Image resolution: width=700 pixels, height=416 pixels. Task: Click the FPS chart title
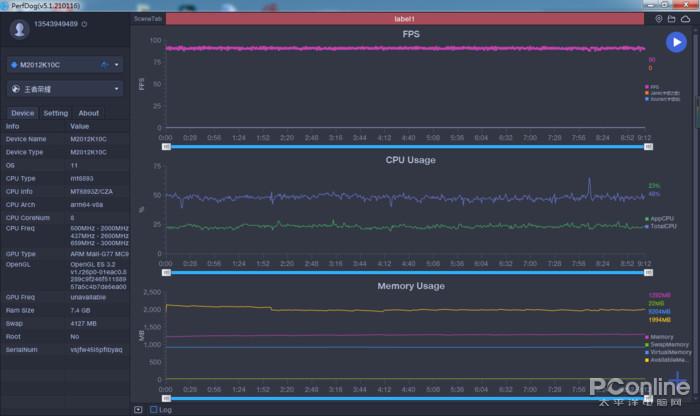411,34
